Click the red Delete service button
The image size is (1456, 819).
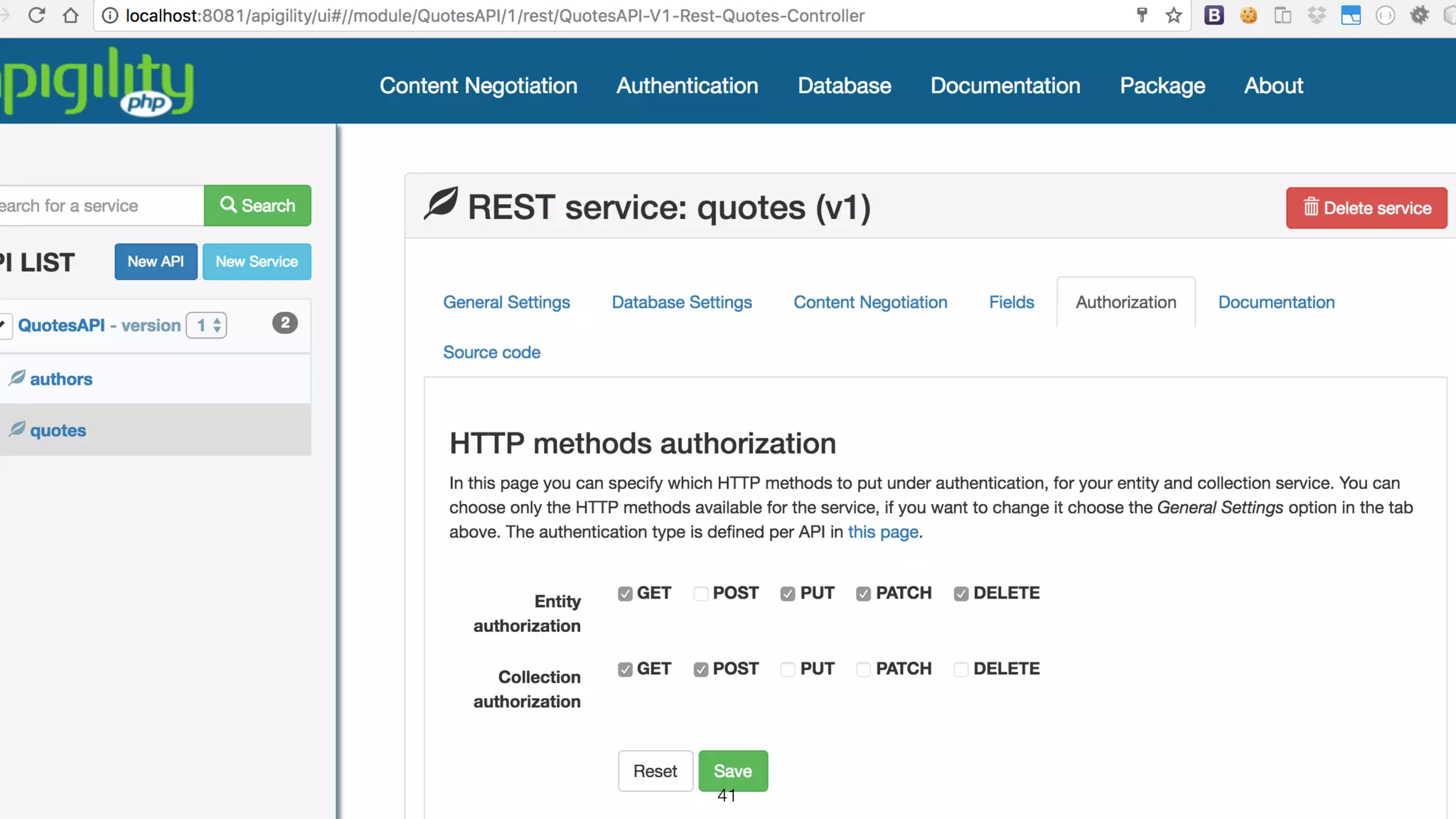[x=1366, y=208]
